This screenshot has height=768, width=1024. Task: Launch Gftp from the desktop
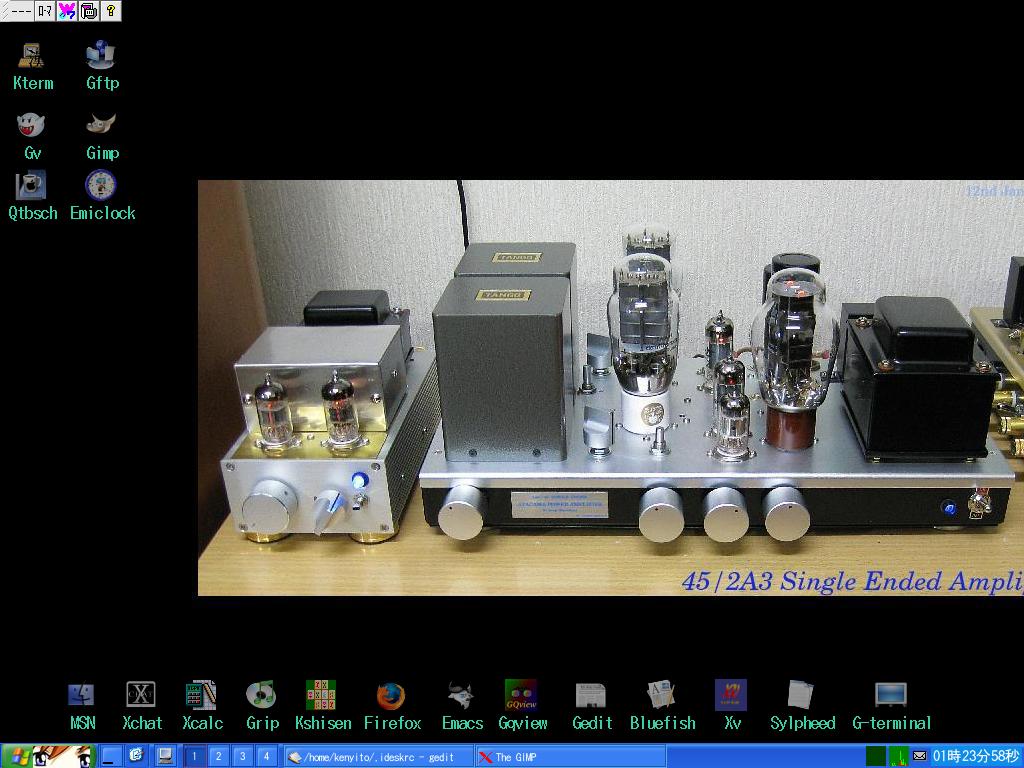pos(101,56)
